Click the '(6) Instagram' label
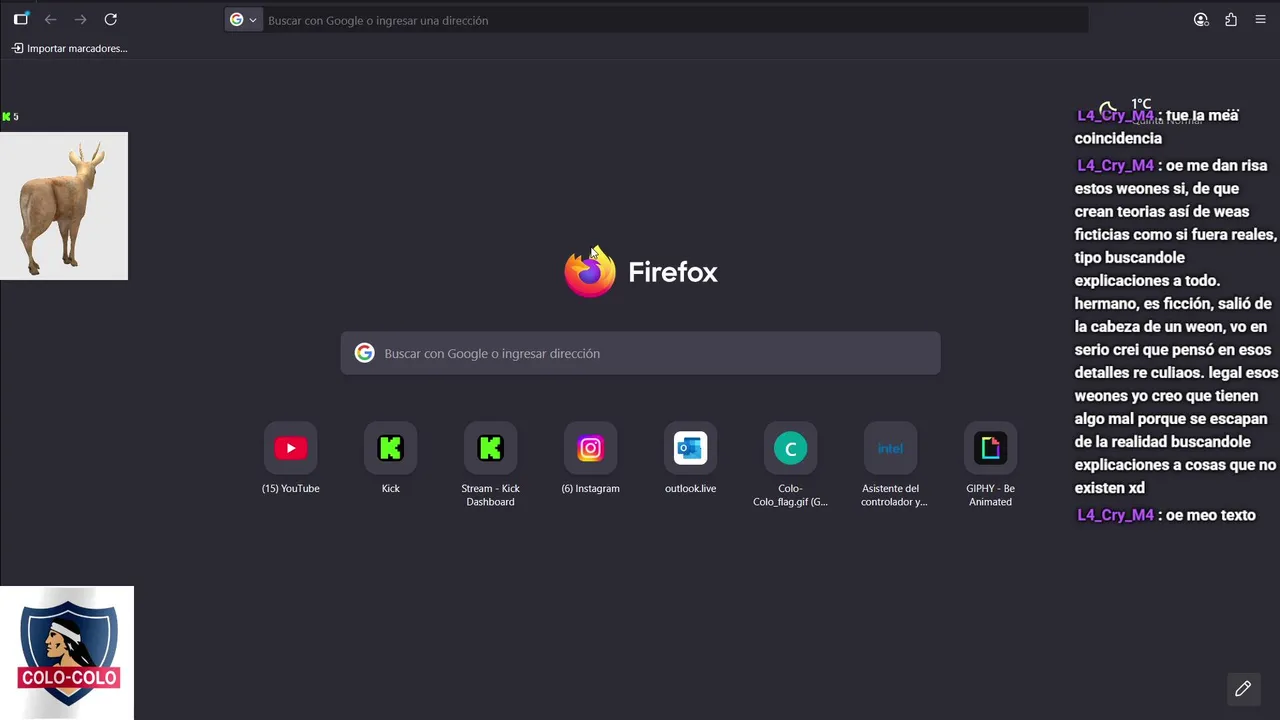The height and width of the screenshot is (720, 1280). tap(591, 489)
